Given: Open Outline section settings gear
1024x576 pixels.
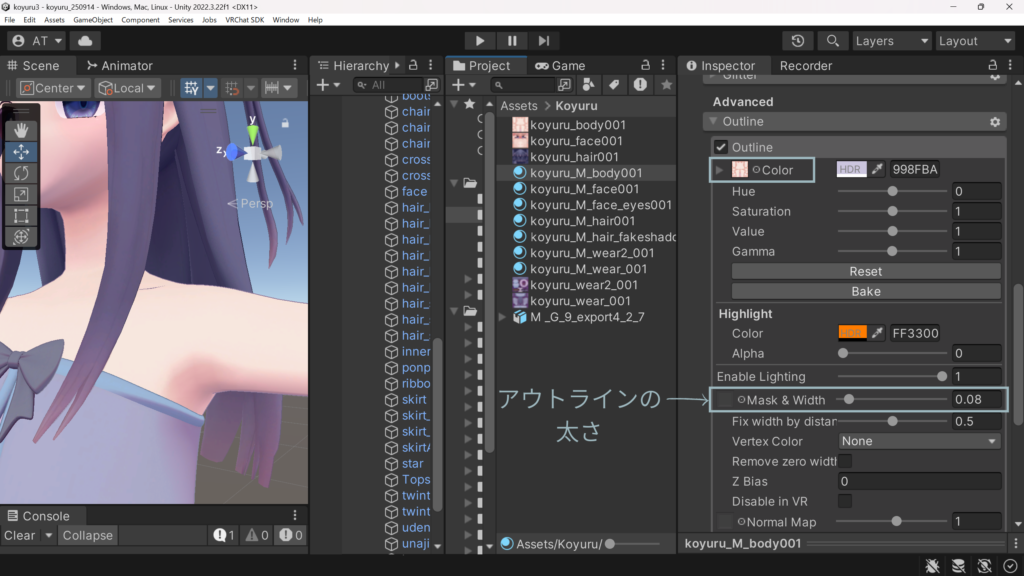Looking at the screenshot, I should (995, 121).
